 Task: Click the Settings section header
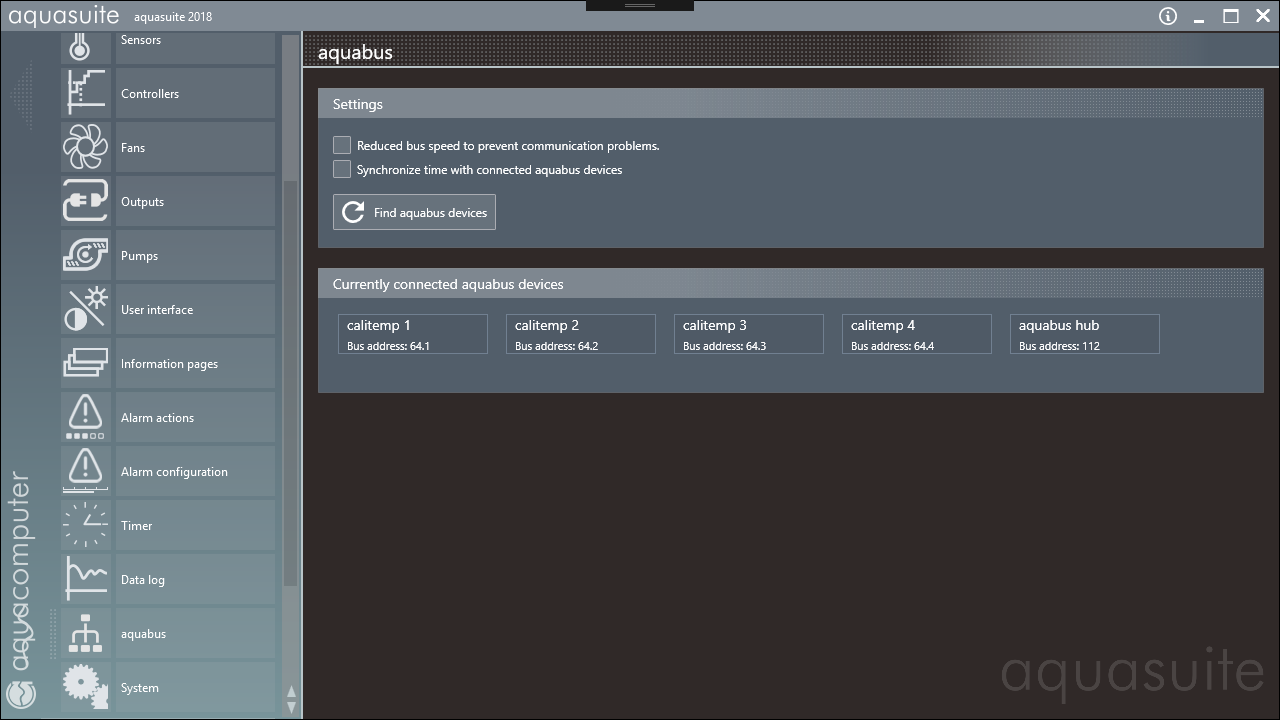click(x=791, y=104)
